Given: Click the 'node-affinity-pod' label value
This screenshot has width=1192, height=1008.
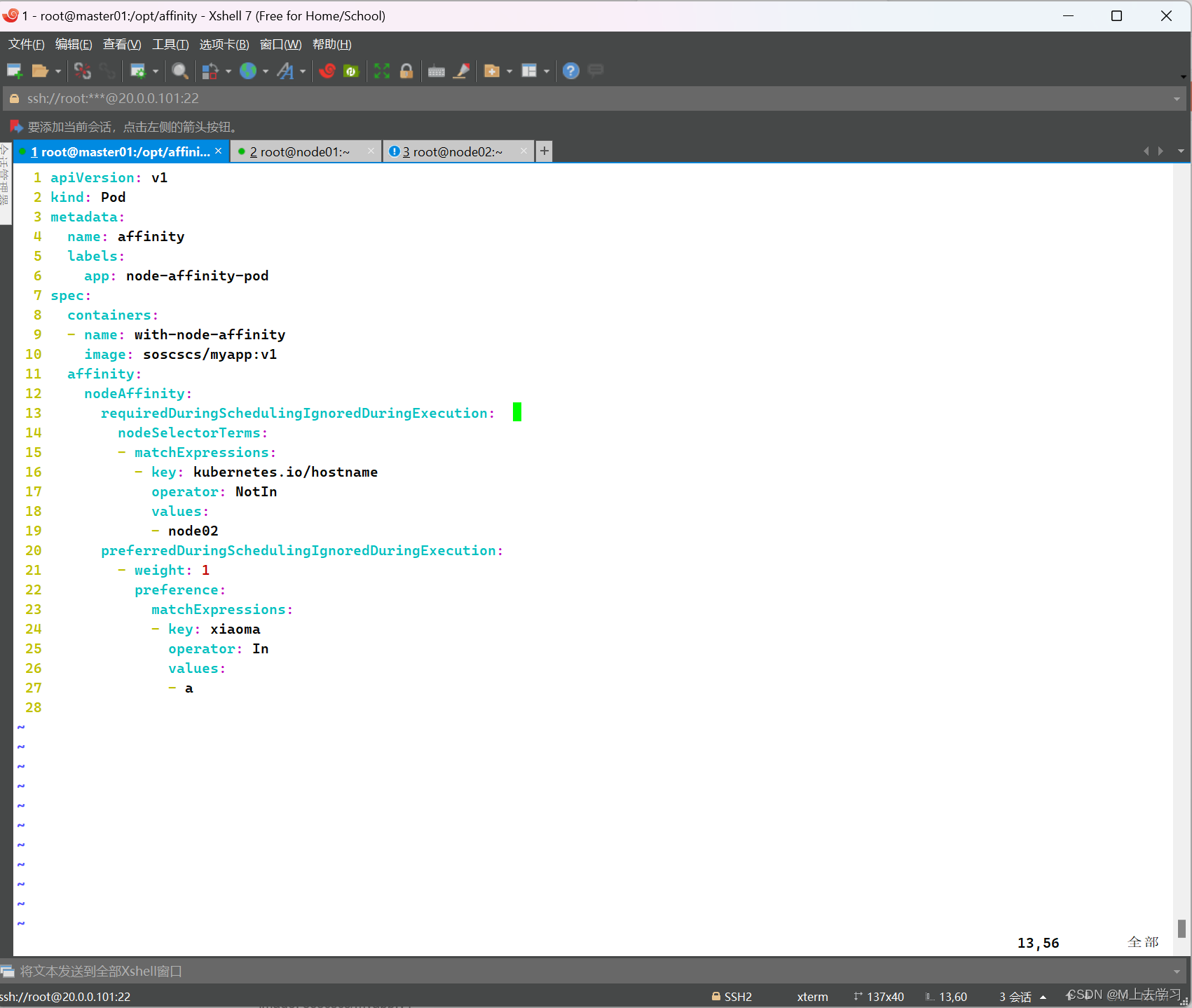Looking at the screenshot, I should tap(197, 275).
